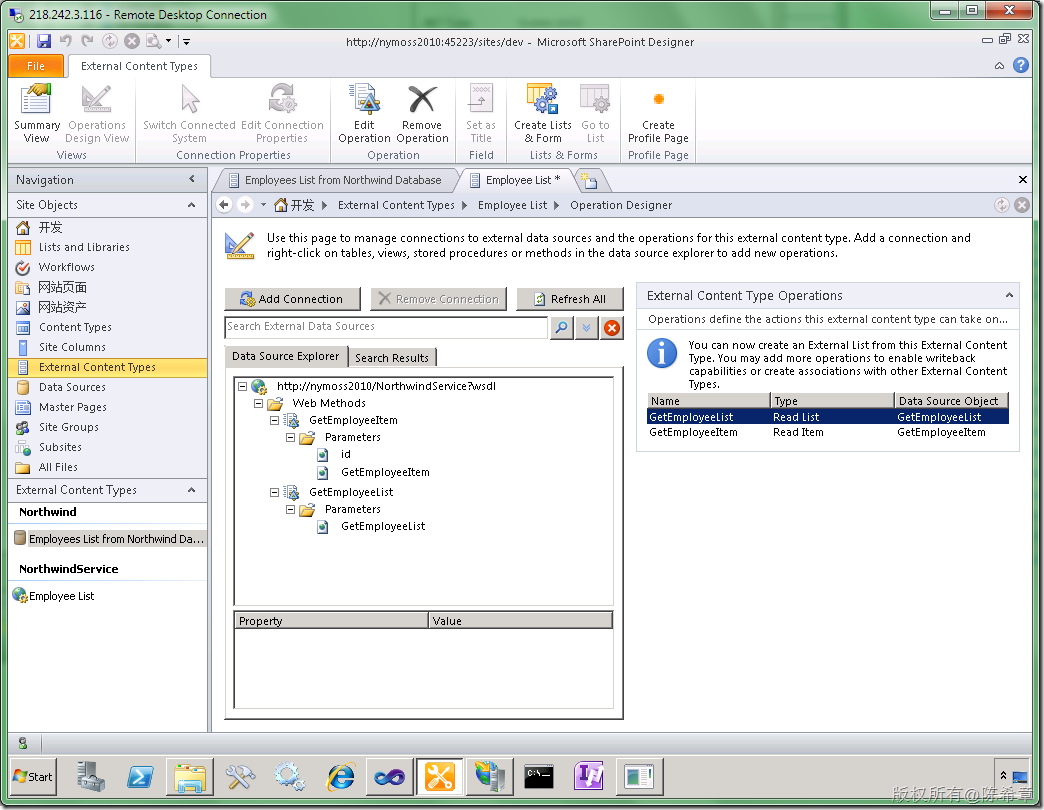Open the quick access toolbar customize dropdown
The width and height of the screenshot is (1044, 810).
click(x=186, y=41)
